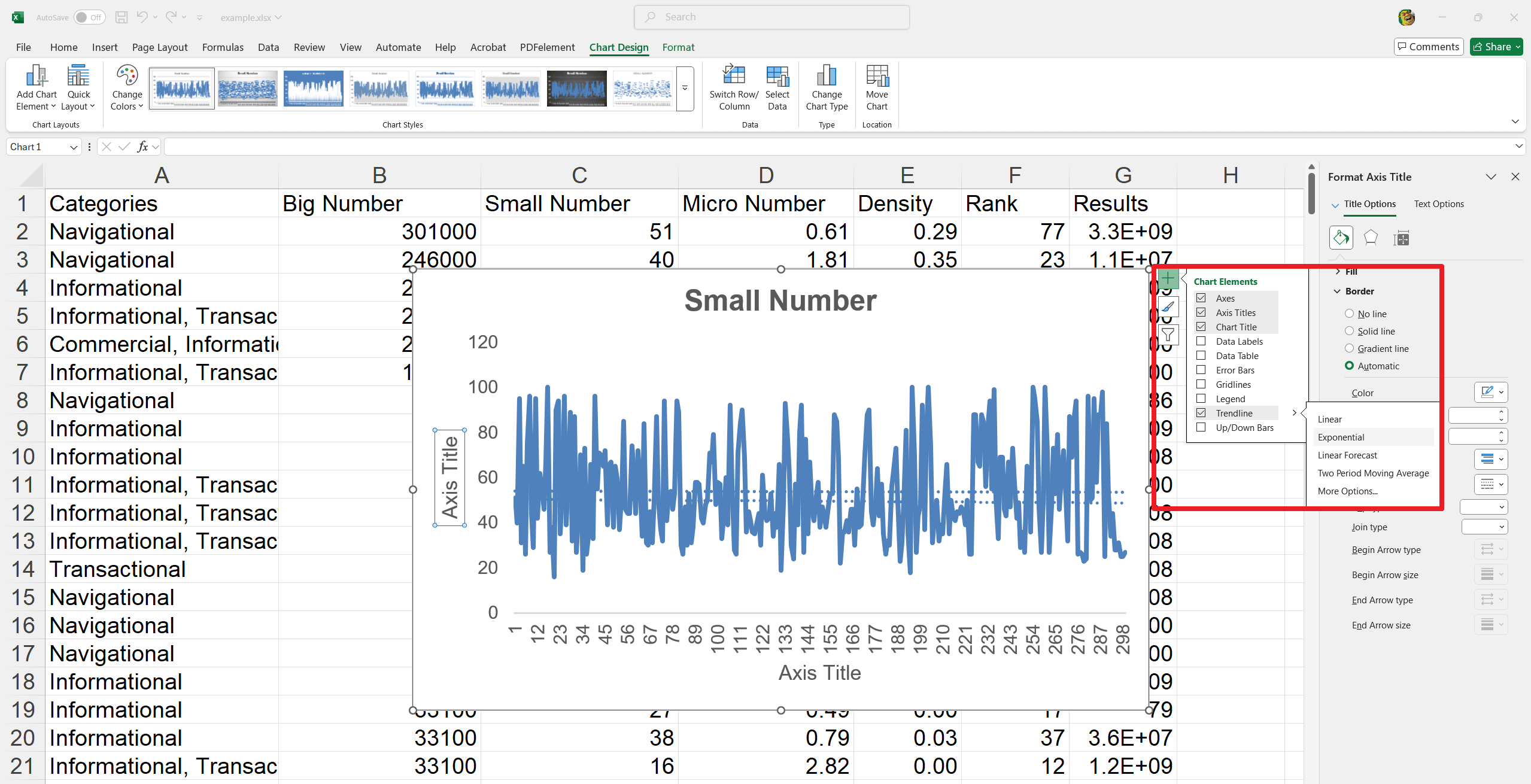1531x784 pixels.
Task: Select the Solid line radio button
Action: (1350, 331)
